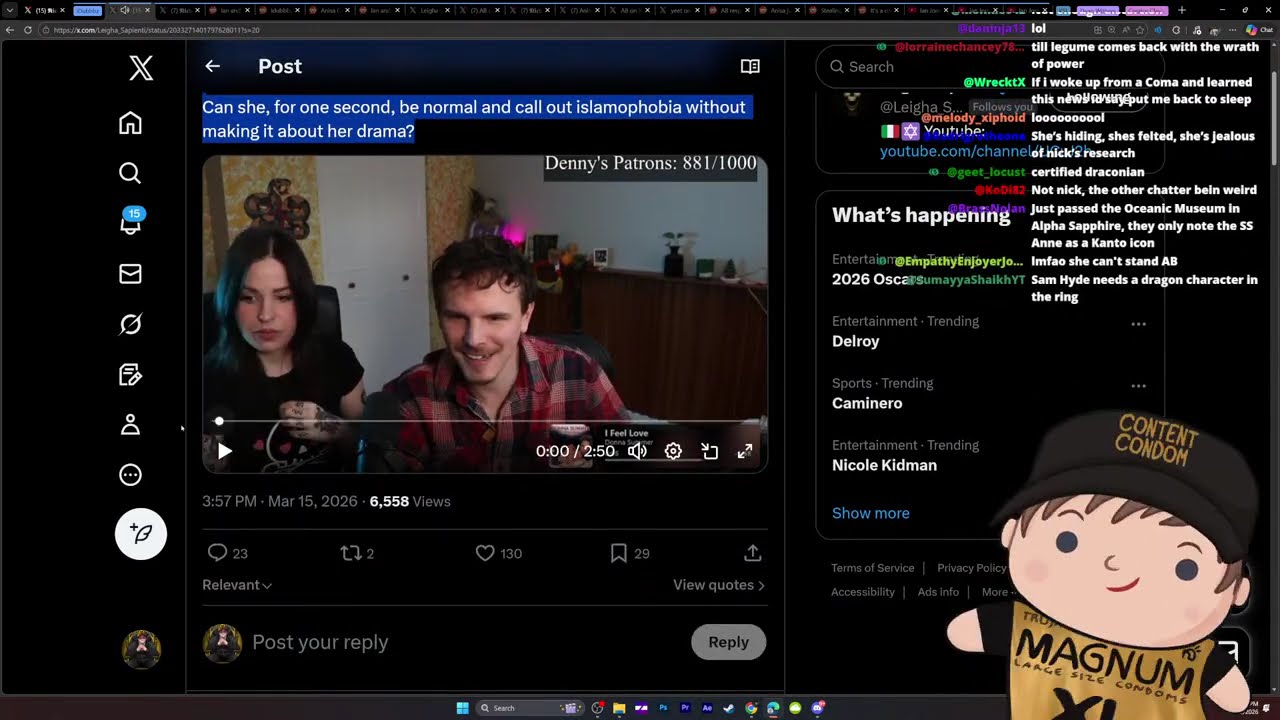
Task: Repost the post with 2 reposts
Action: pos(357,553)
